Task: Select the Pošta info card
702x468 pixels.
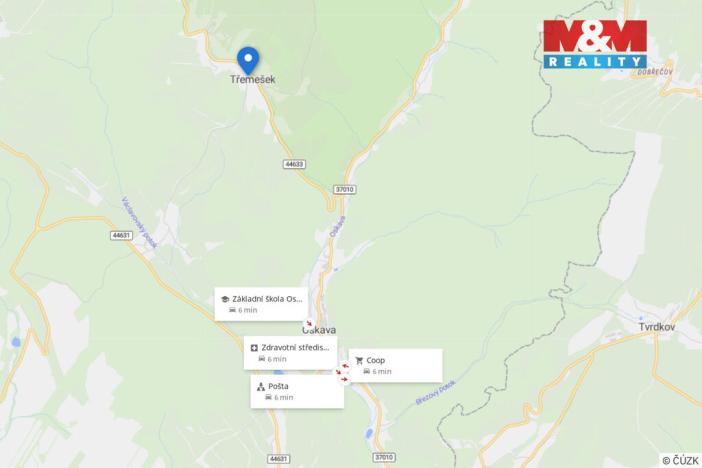Action: pyautogui.click(x=297, y=391)
